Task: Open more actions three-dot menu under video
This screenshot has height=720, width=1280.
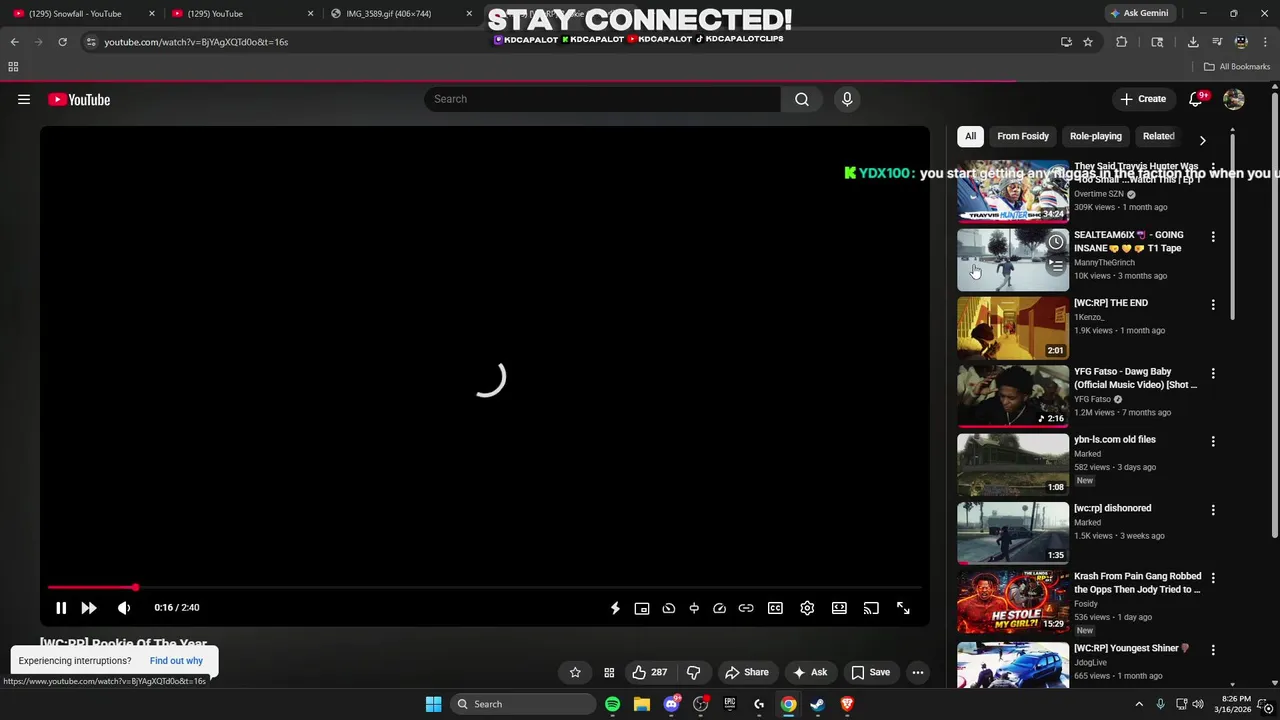Action: coord(918,672)
